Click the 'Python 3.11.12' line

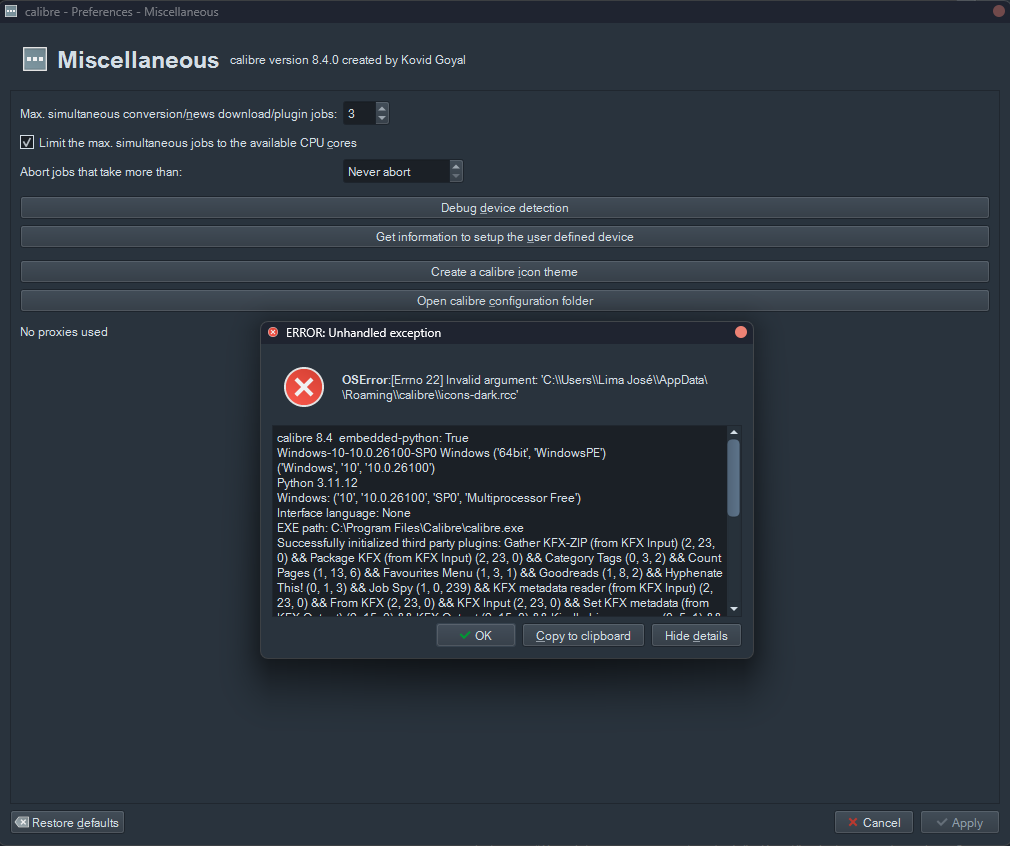click(317, 483)
